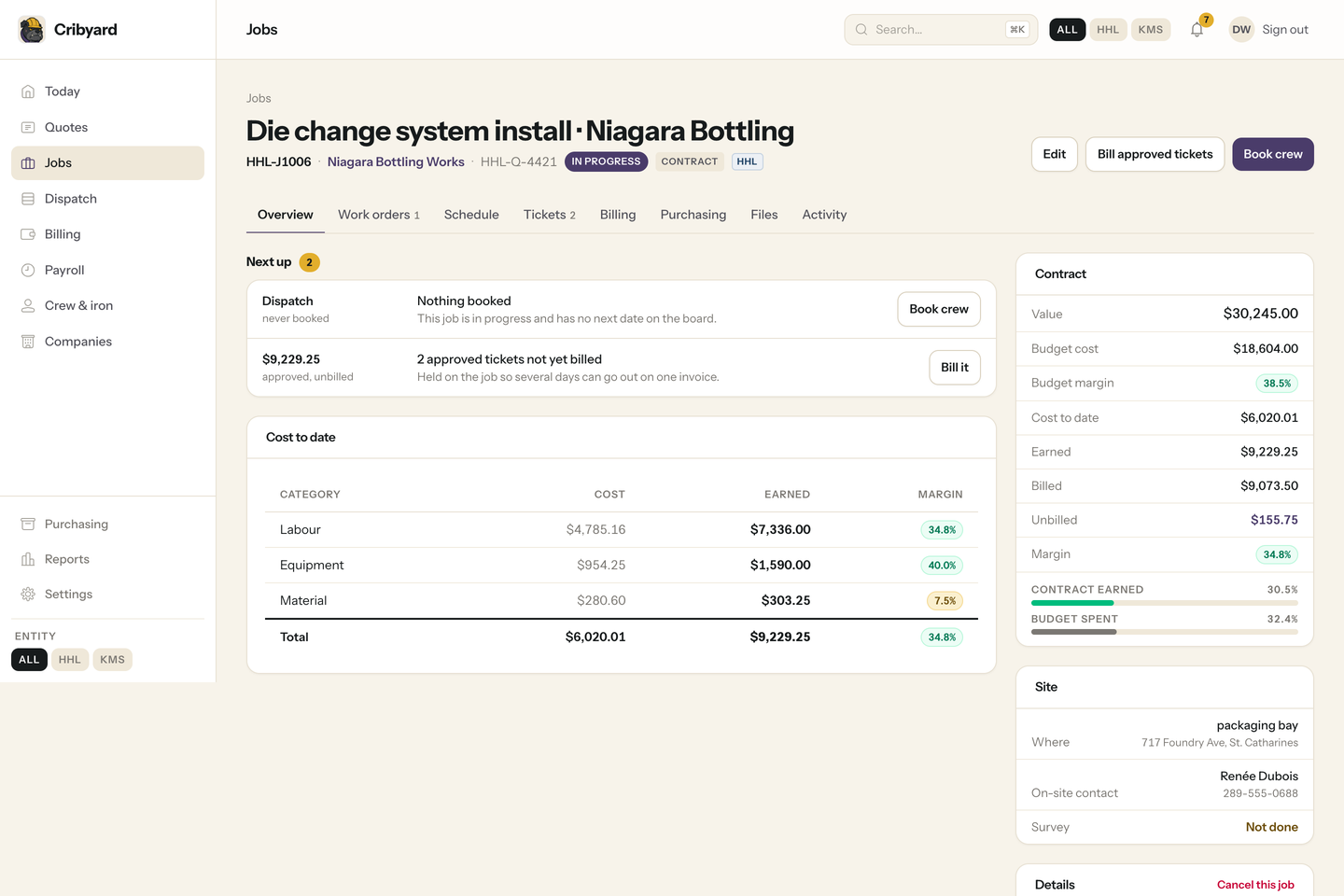
Task: Open Quotes in the sidebar
Action: click(x=107, y=127)
